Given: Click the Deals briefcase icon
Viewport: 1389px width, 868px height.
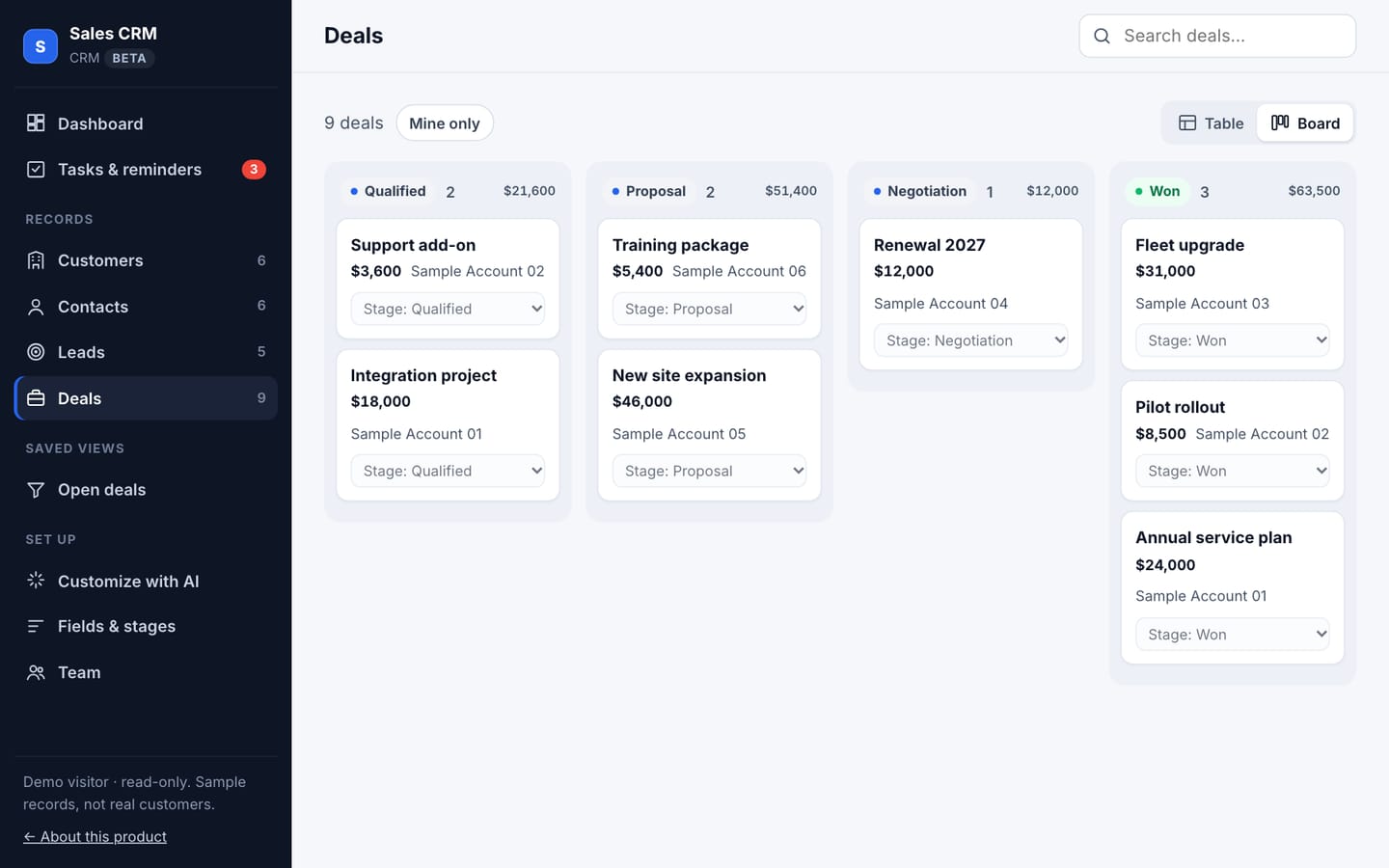Looking at the screenshot, I should pyautogui.click(x=36, y=398).
